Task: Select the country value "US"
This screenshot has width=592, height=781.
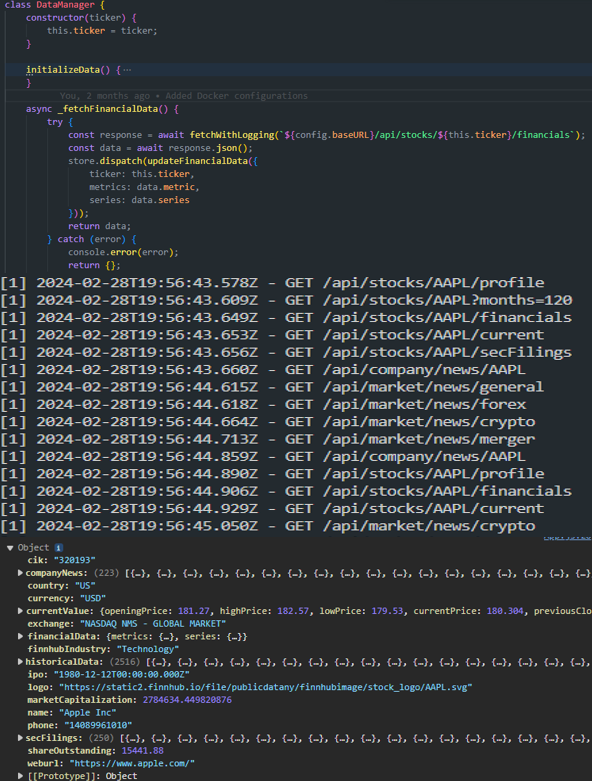Action: 85,585
